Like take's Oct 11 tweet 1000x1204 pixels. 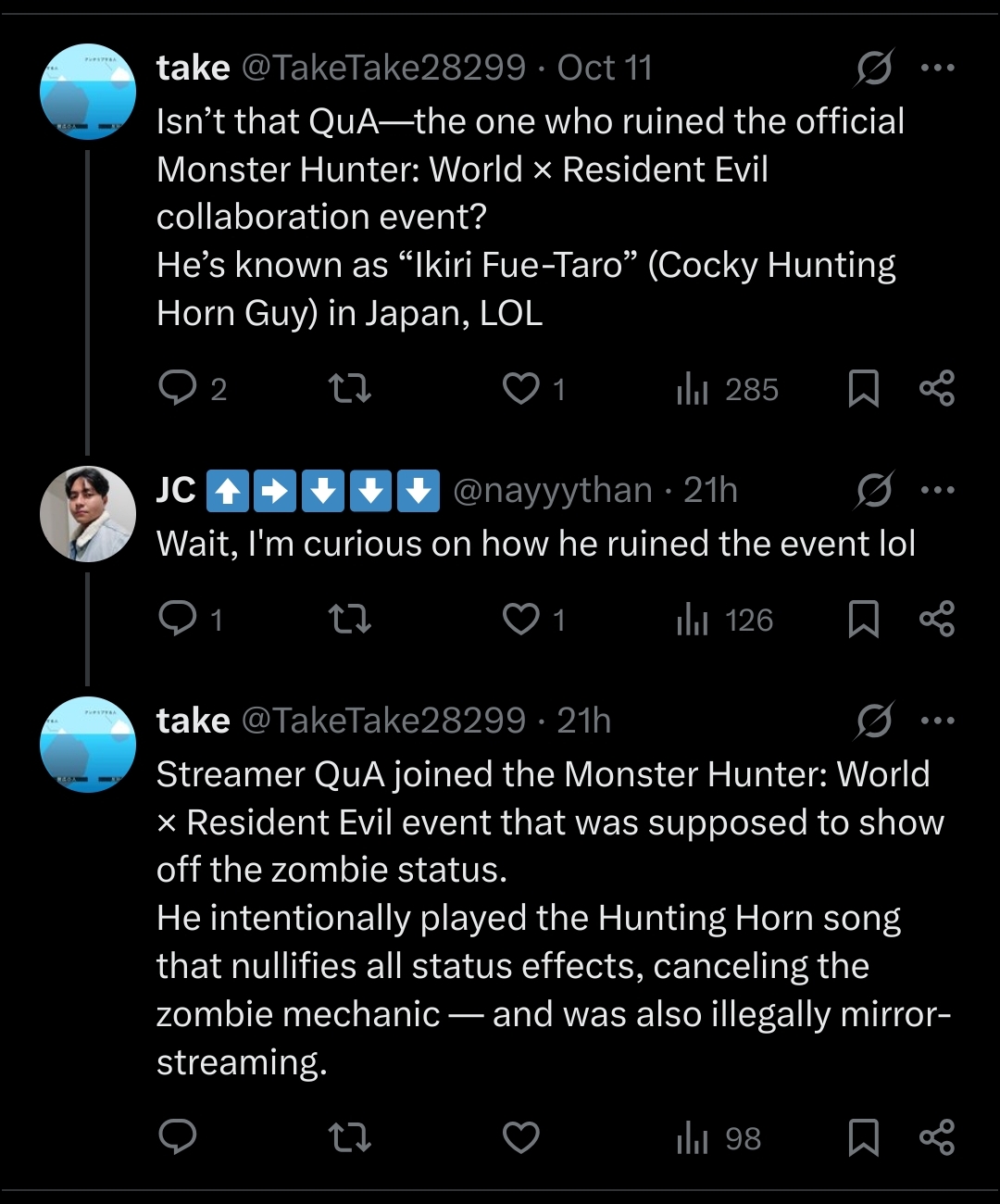[521, 388]
